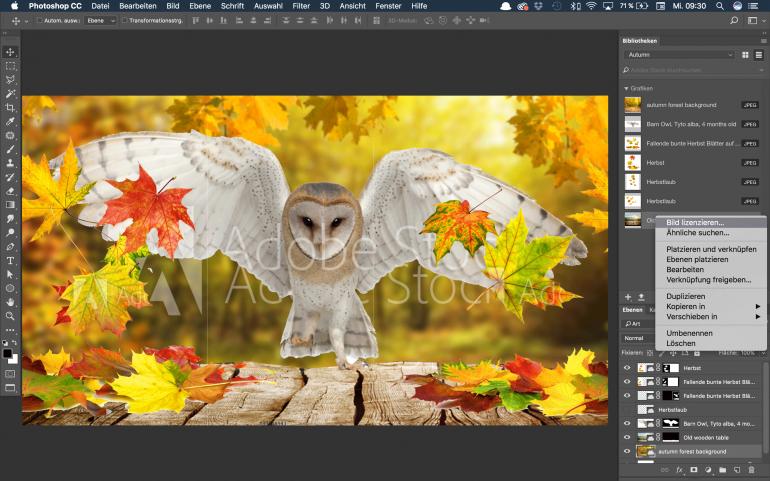
Task: Select the Crop tool
Action: [x=10, y=107]
